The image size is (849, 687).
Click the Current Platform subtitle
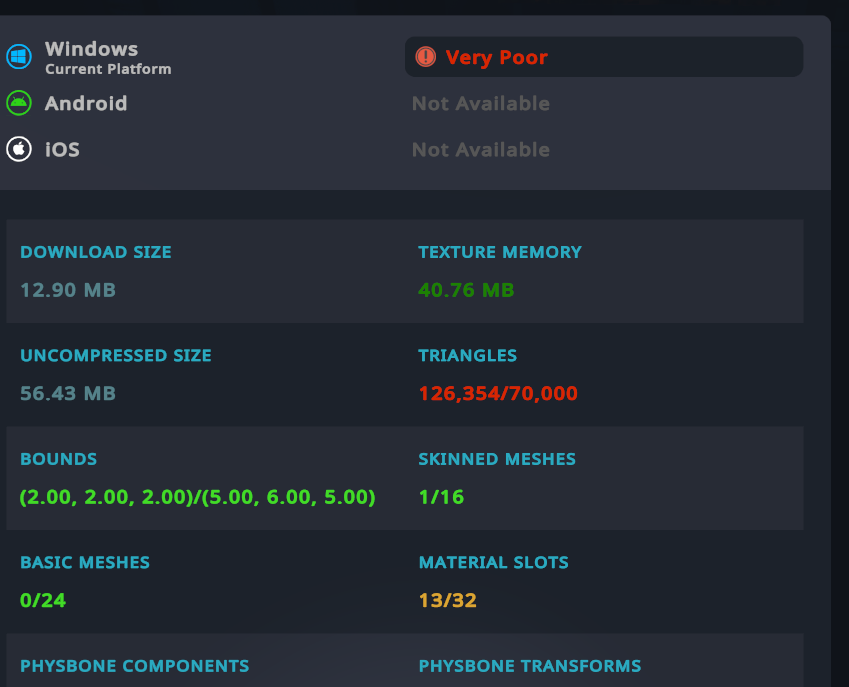[108, 69]
